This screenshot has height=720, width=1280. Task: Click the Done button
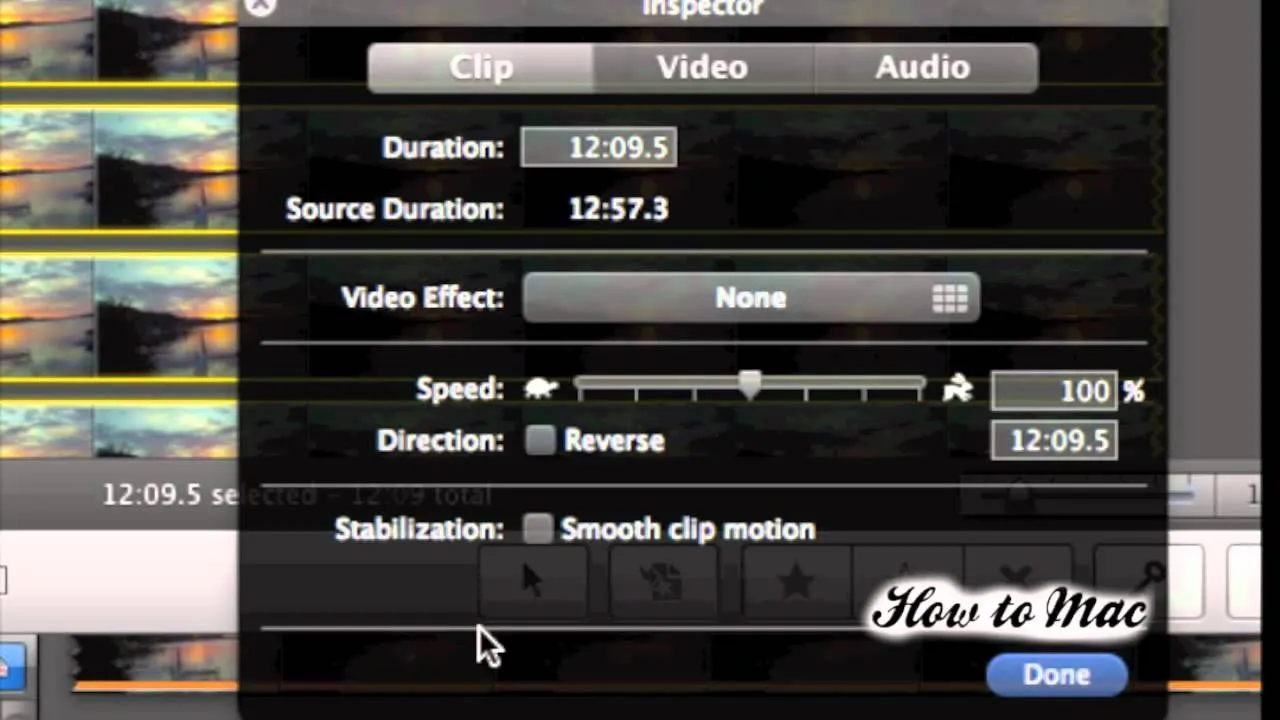click(x=1057, y=675)
